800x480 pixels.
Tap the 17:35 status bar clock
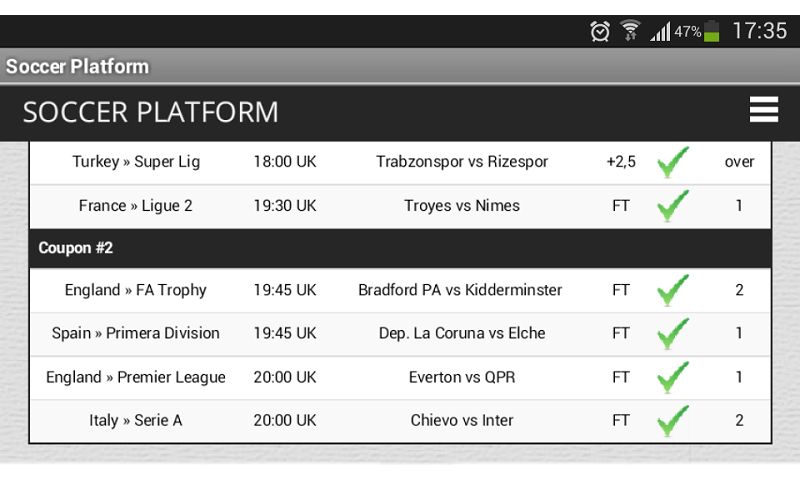759,31
